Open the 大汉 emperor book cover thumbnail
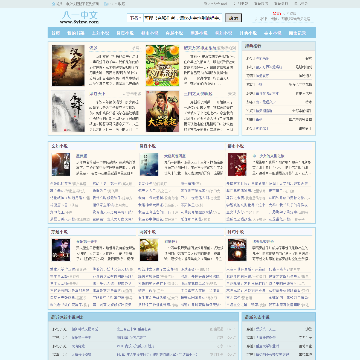Screen dimensions: 360x360 tap(162, 111)
